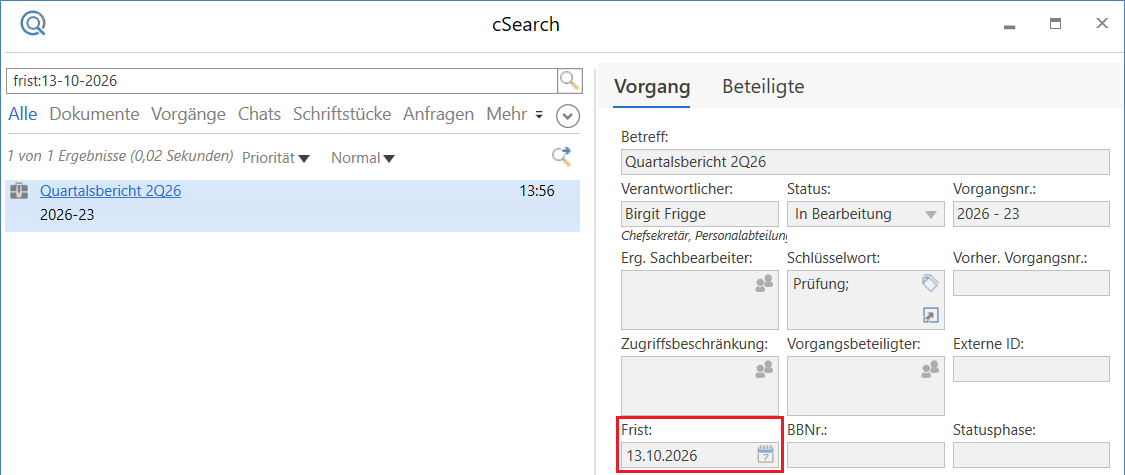Click the BBNr. input field
1125x475 pixels.
[865, 455]
